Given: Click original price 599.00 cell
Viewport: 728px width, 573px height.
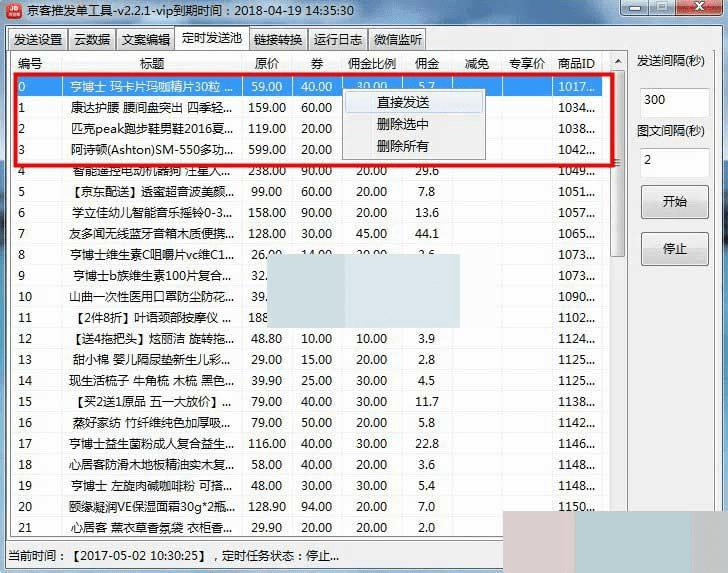Looking at the screenshot, I should [x=267, y=150].
